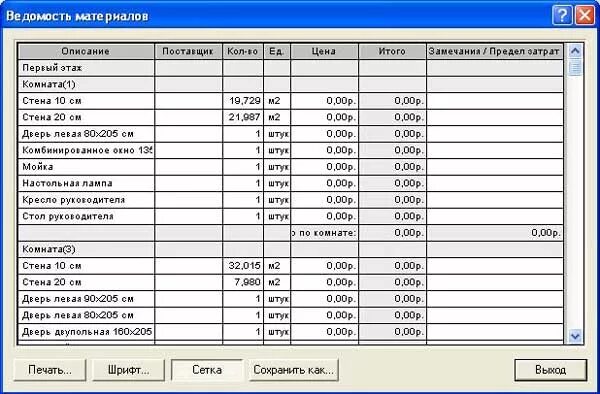Click the Печать... button
The height and width of the screenshot is (394, 600).
[x=50, y=370]
